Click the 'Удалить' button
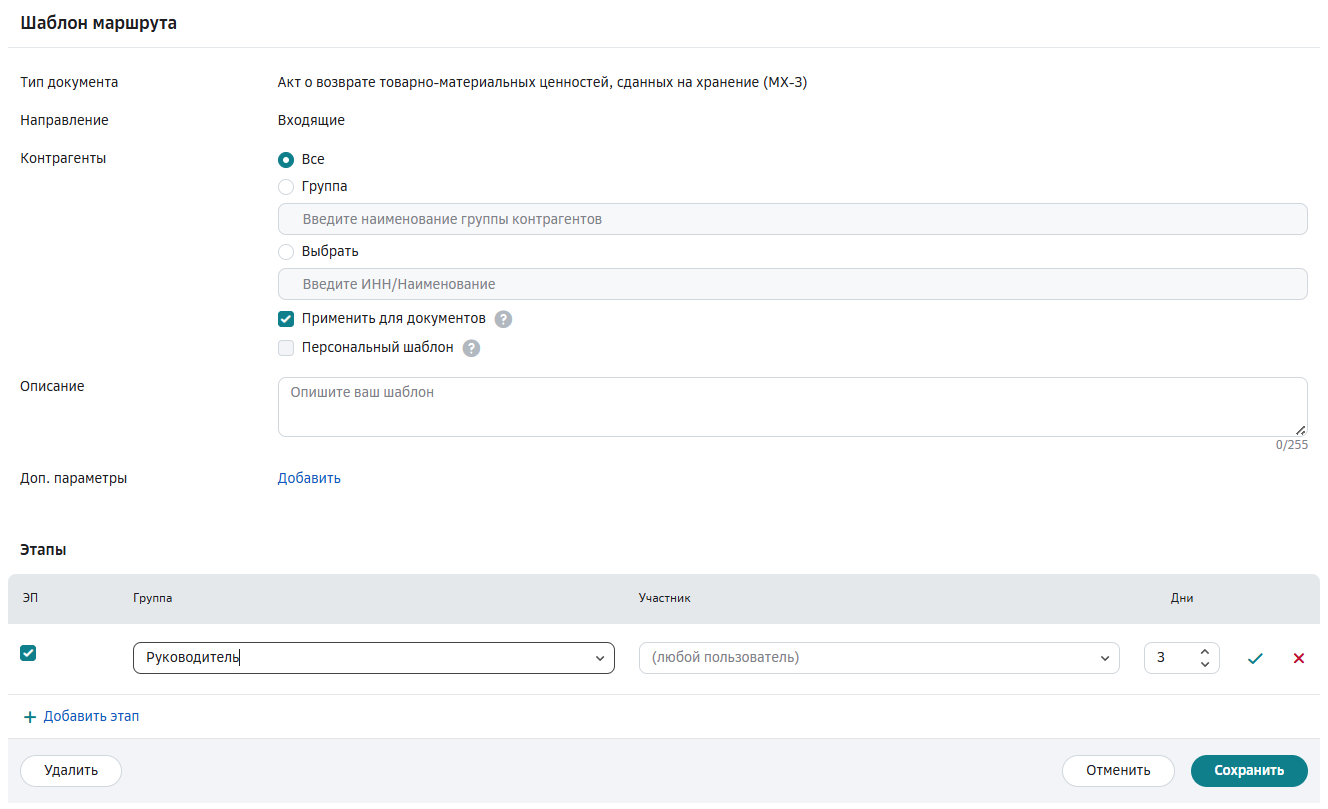The image size is (1328, 809). (71, 771)
